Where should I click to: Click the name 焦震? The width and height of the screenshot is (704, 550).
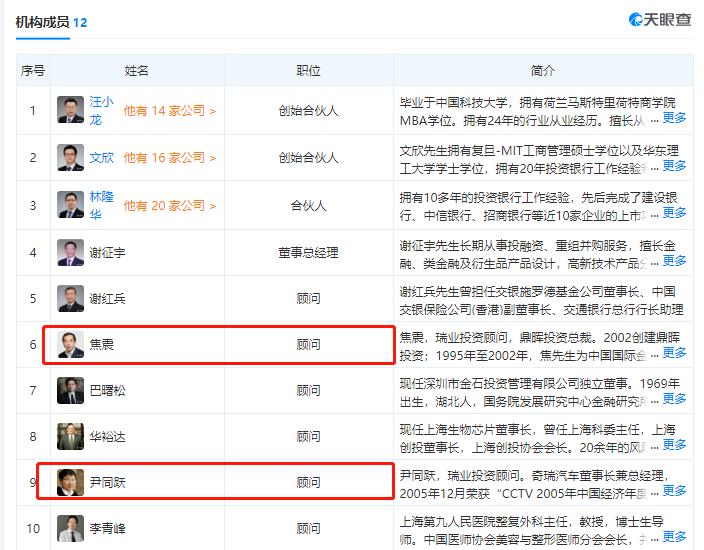pyautogui.click(x=101, y=345)
